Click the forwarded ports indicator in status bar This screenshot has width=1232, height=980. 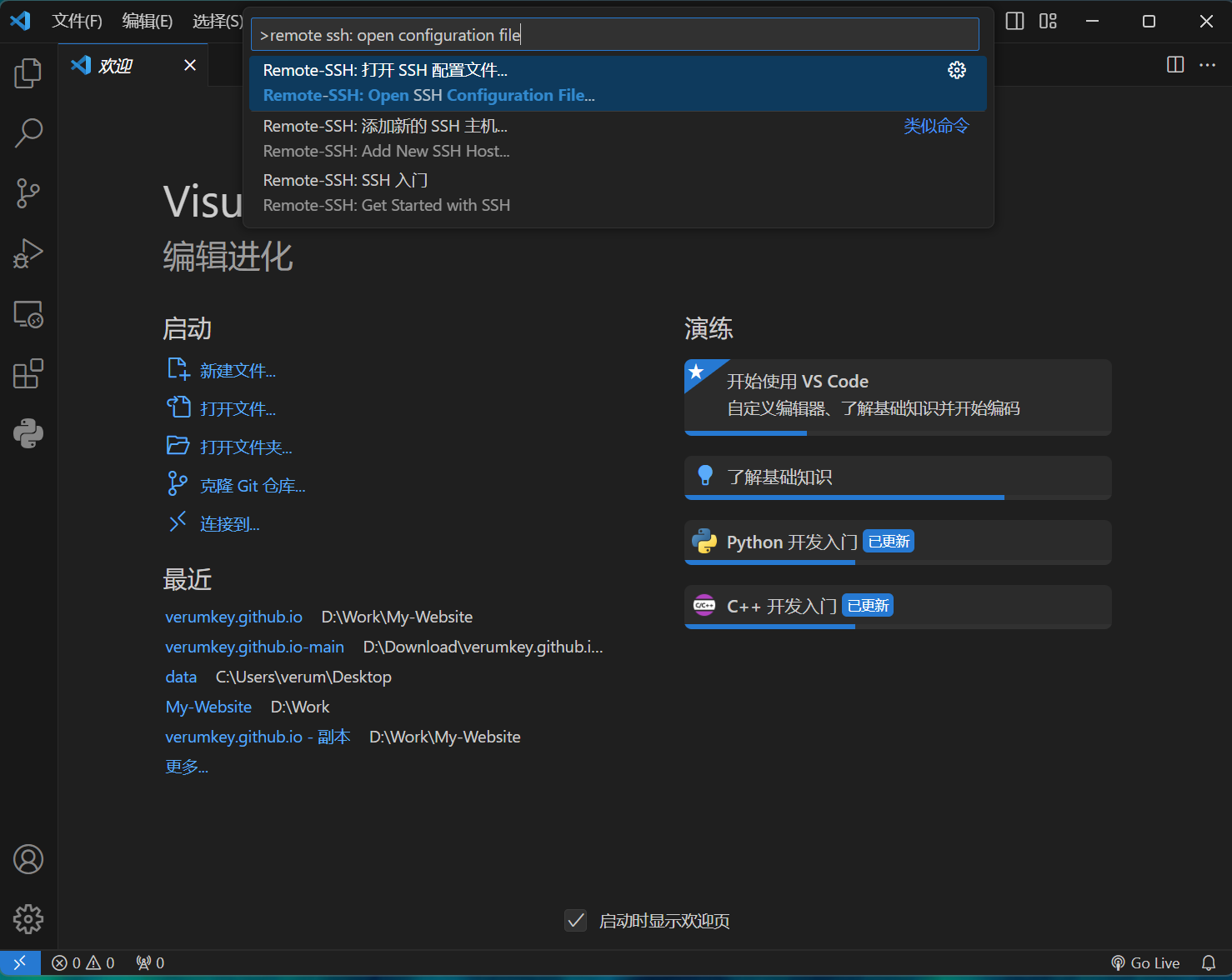point(150,962)
